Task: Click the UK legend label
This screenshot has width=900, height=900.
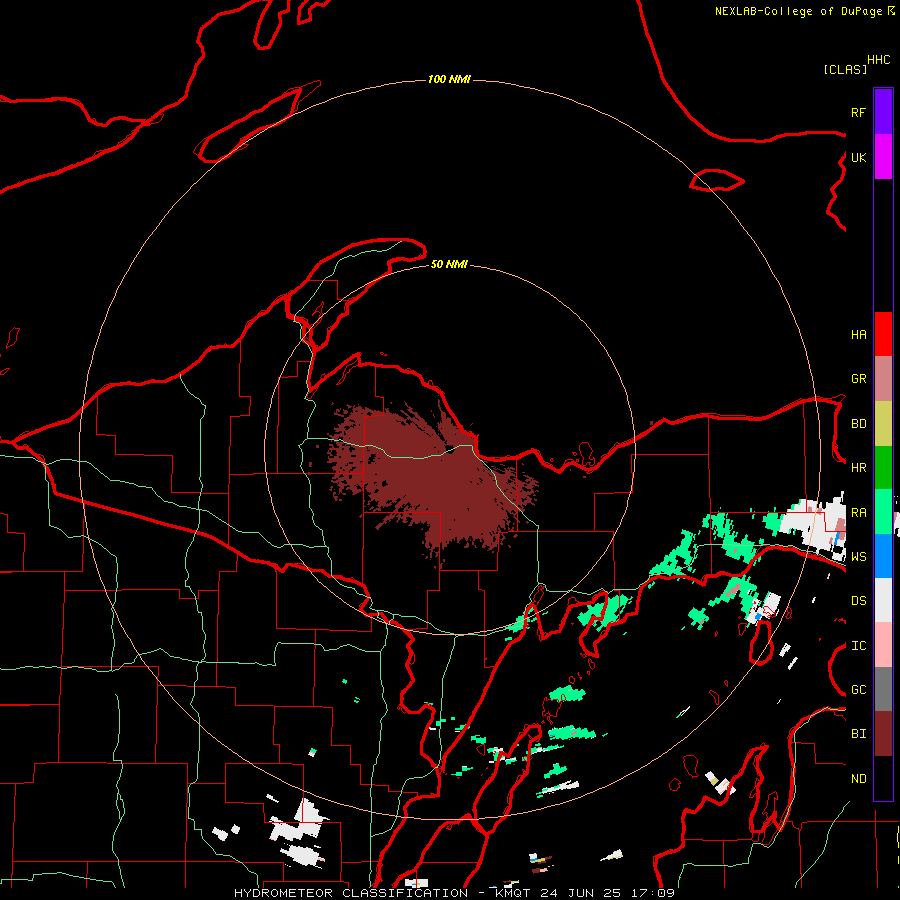Action: pyautogui.click(x=858, y=157)
